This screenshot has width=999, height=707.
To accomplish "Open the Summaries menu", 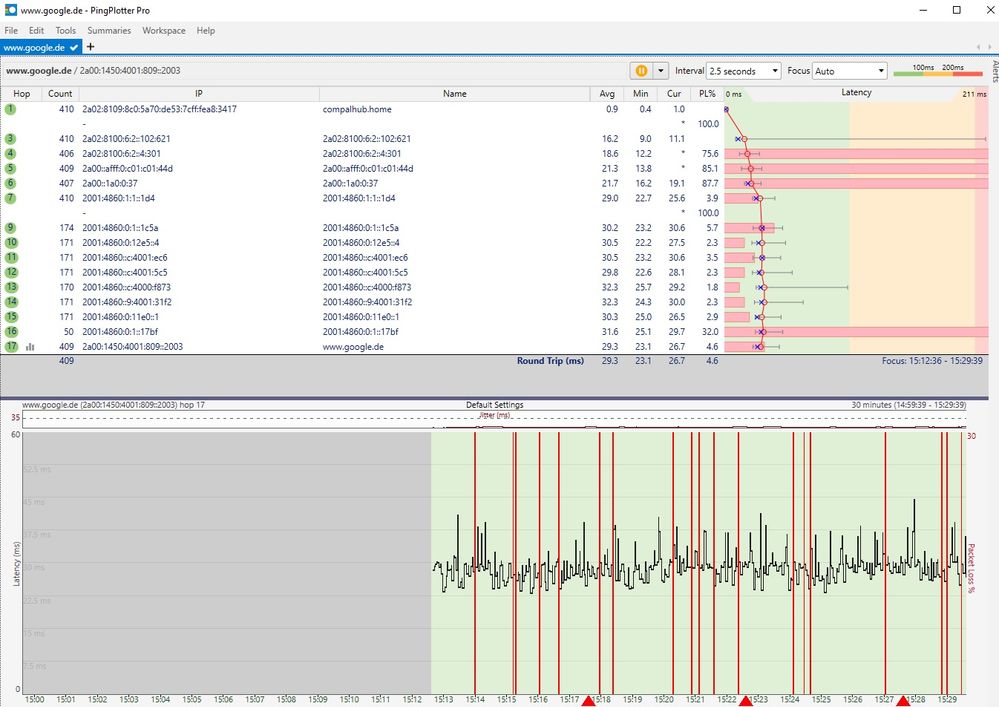I will (108, 31).
